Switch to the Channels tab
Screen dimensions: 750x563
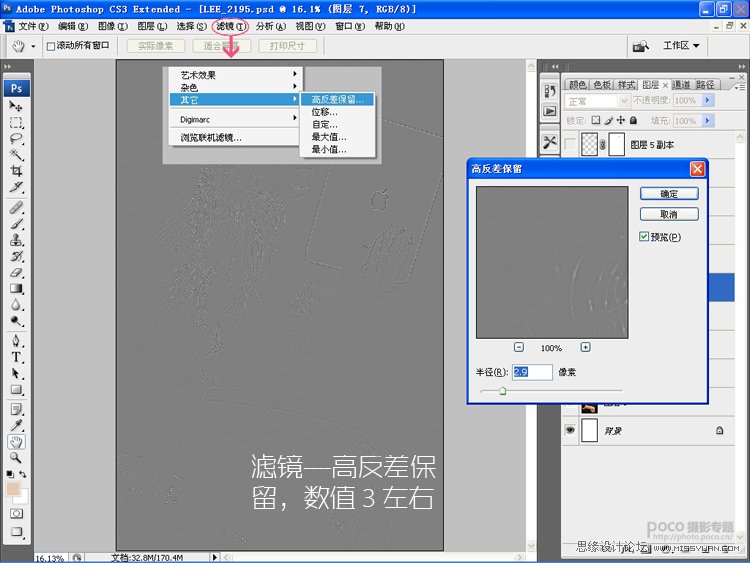tap(681, 85)
